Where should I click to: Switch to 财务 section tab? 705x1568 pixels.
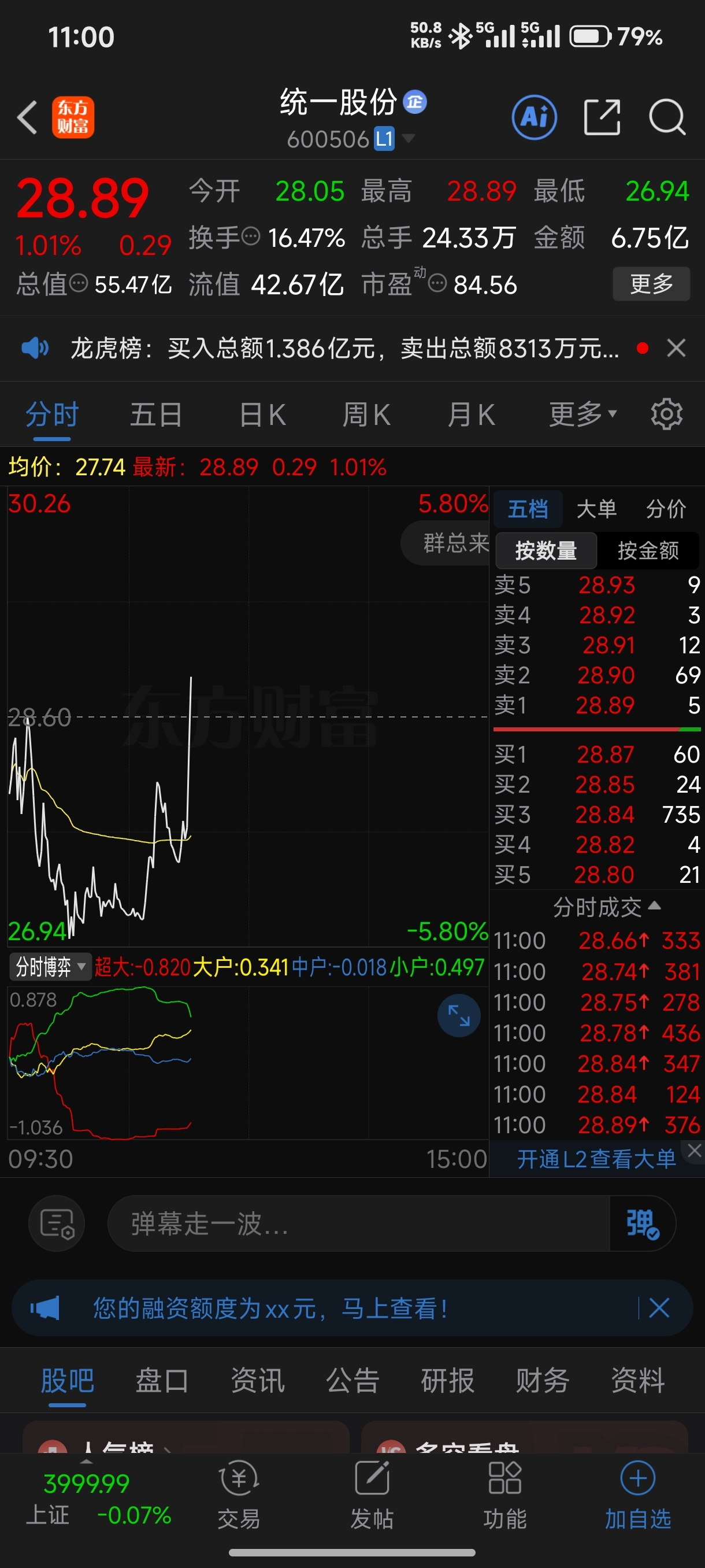coord(543,1380)
